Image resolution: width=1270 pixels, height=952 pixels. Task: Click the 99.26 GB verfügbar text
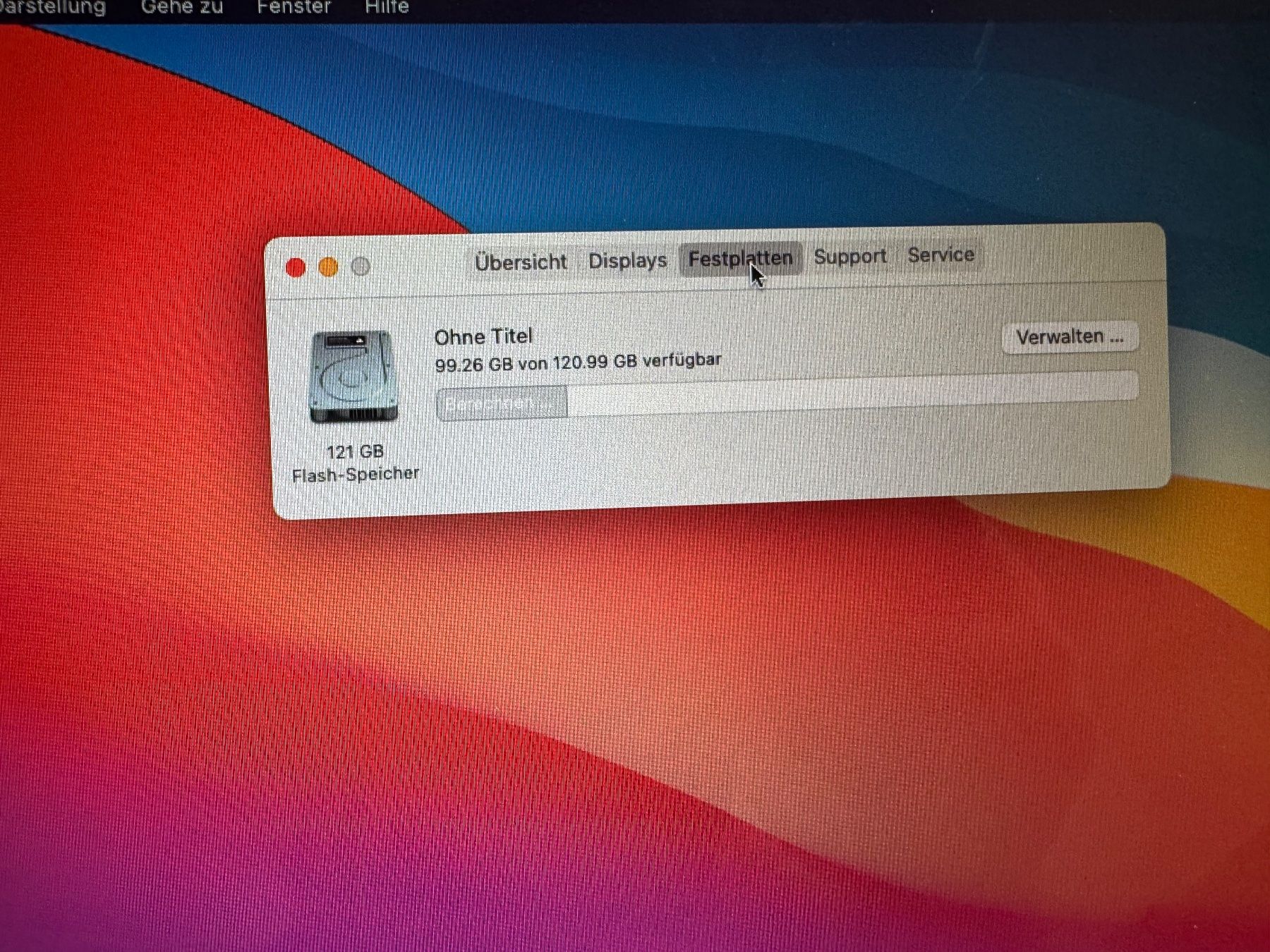(x=578, y=362)
